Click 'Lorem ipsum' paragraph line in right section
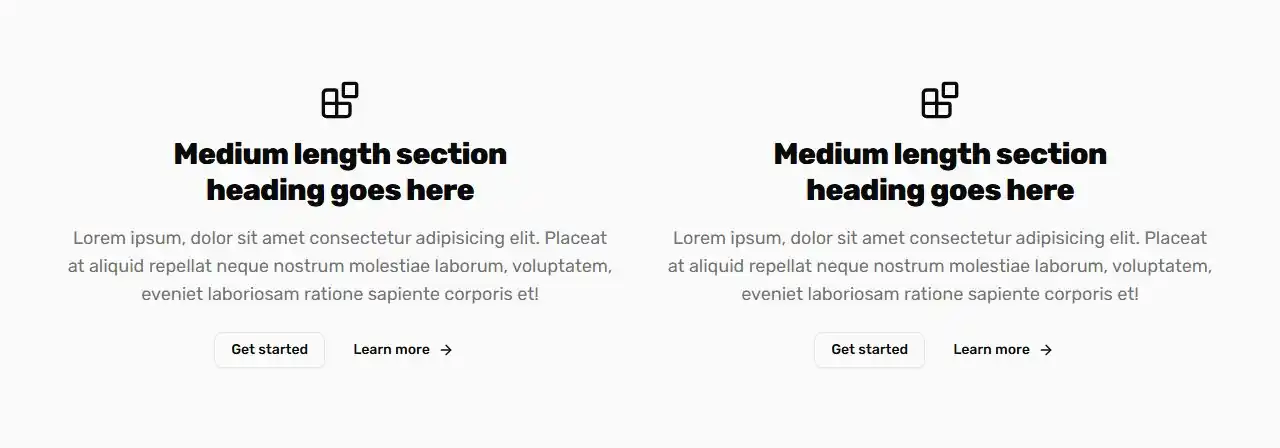Image resolution: width=1280 pixels, height=448 pixels. point(940,238)
